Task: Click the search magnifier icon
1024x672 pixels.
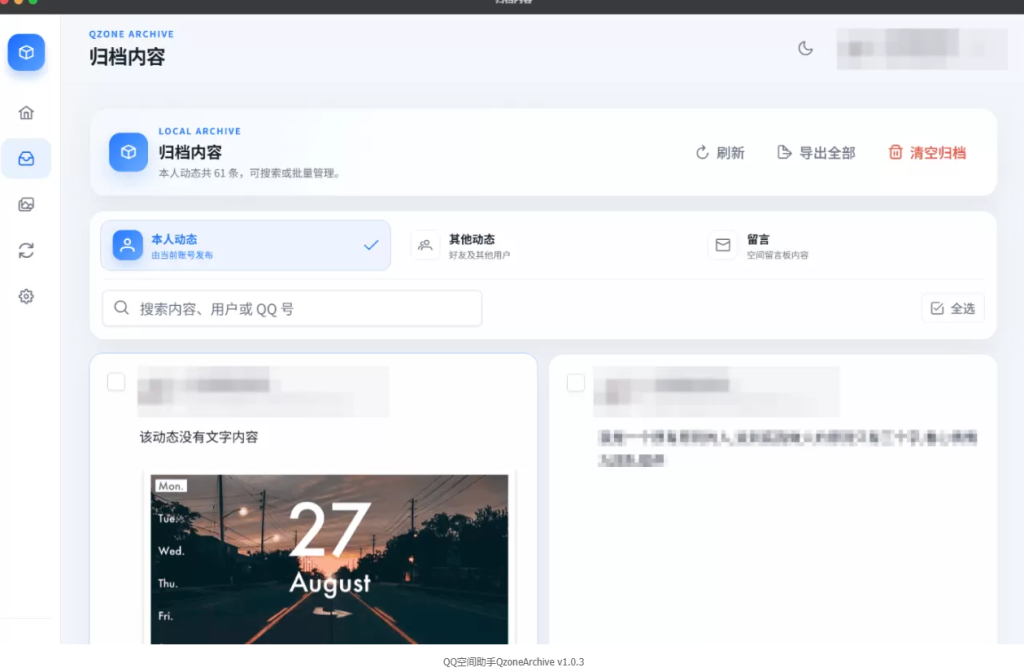Action: (121, 308)
